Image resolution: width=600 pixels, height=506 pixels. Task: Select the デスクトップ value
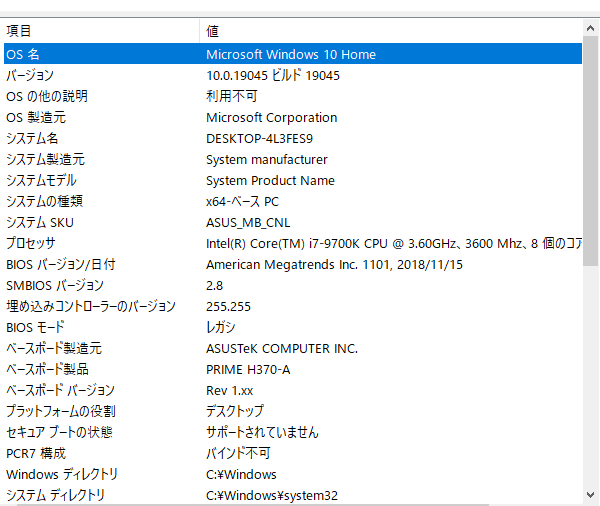coord(235,411)
